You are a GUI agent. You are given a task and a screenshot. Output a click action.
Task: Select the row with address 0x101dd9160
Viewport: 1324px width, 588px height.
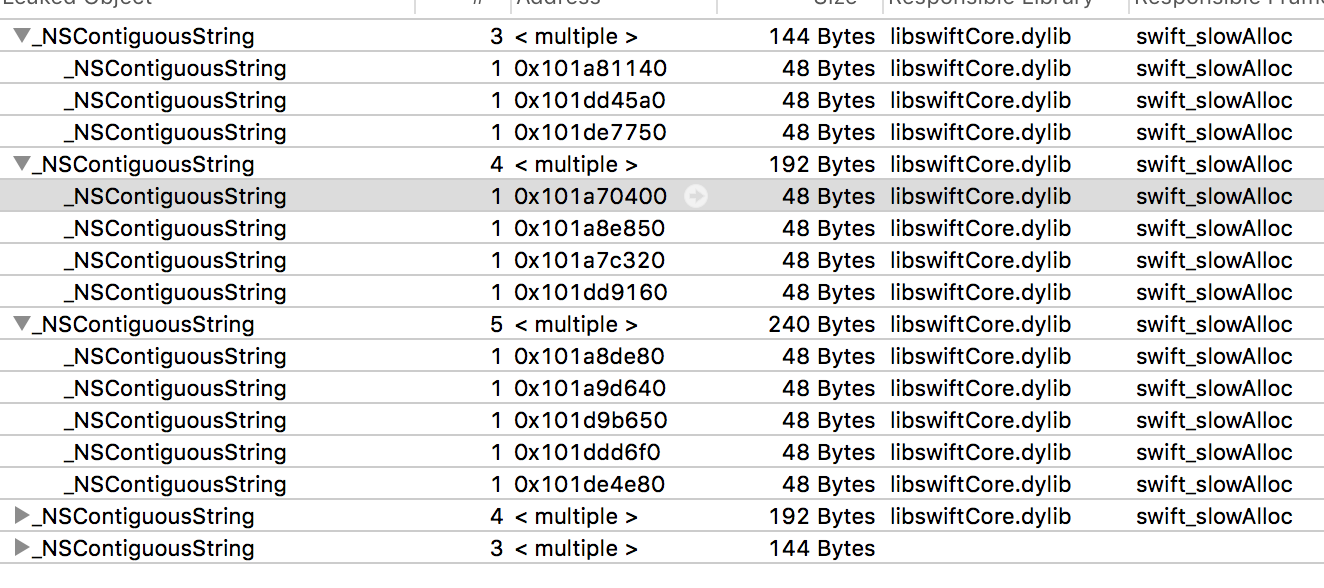(x=662, y=293)
